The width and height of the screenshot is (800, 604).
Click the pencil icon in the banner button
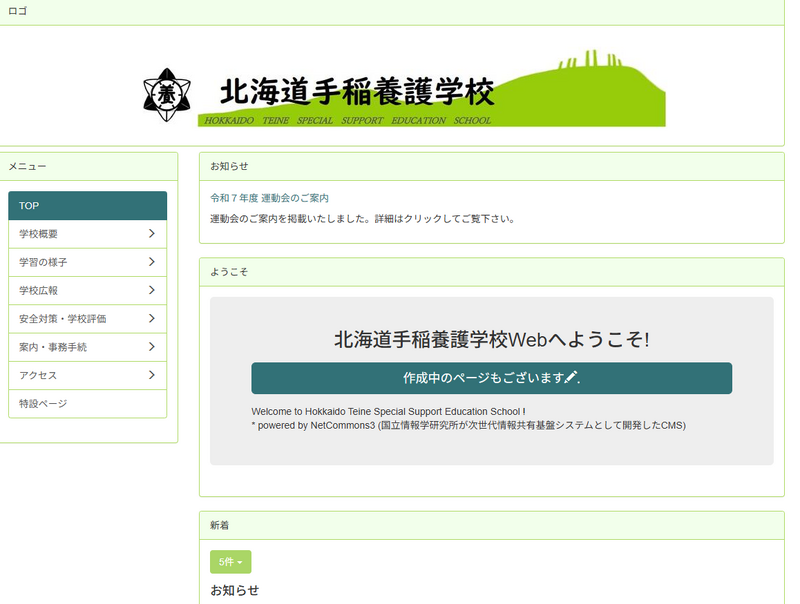571,377
